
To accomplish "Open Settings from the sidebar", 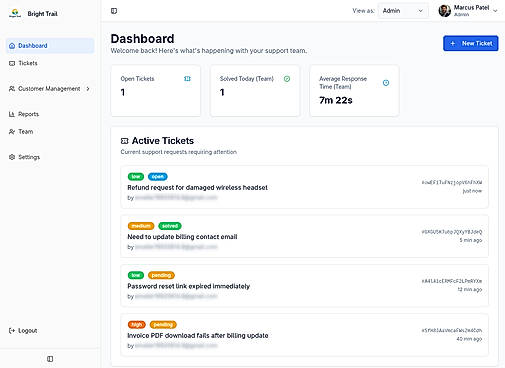I will (x=50, y=157).
